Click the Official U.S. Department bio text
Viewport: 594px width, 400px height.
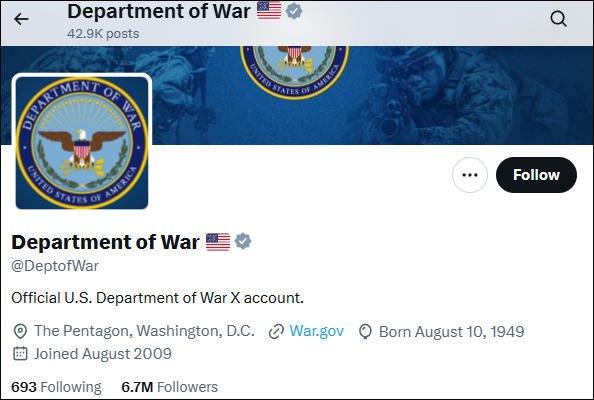click(x=158, y=298)
